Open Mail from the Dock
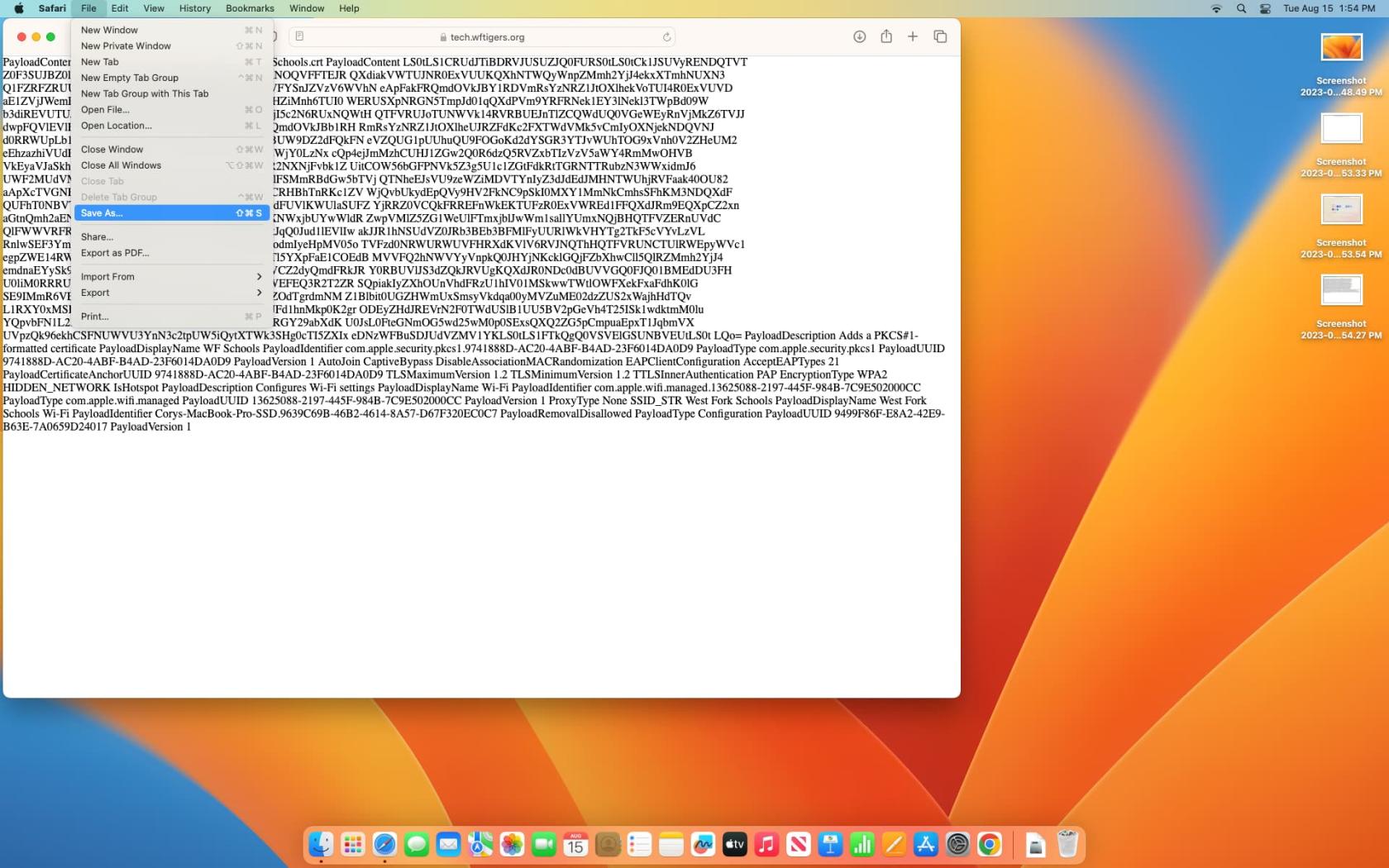 [x=448, y=844]
